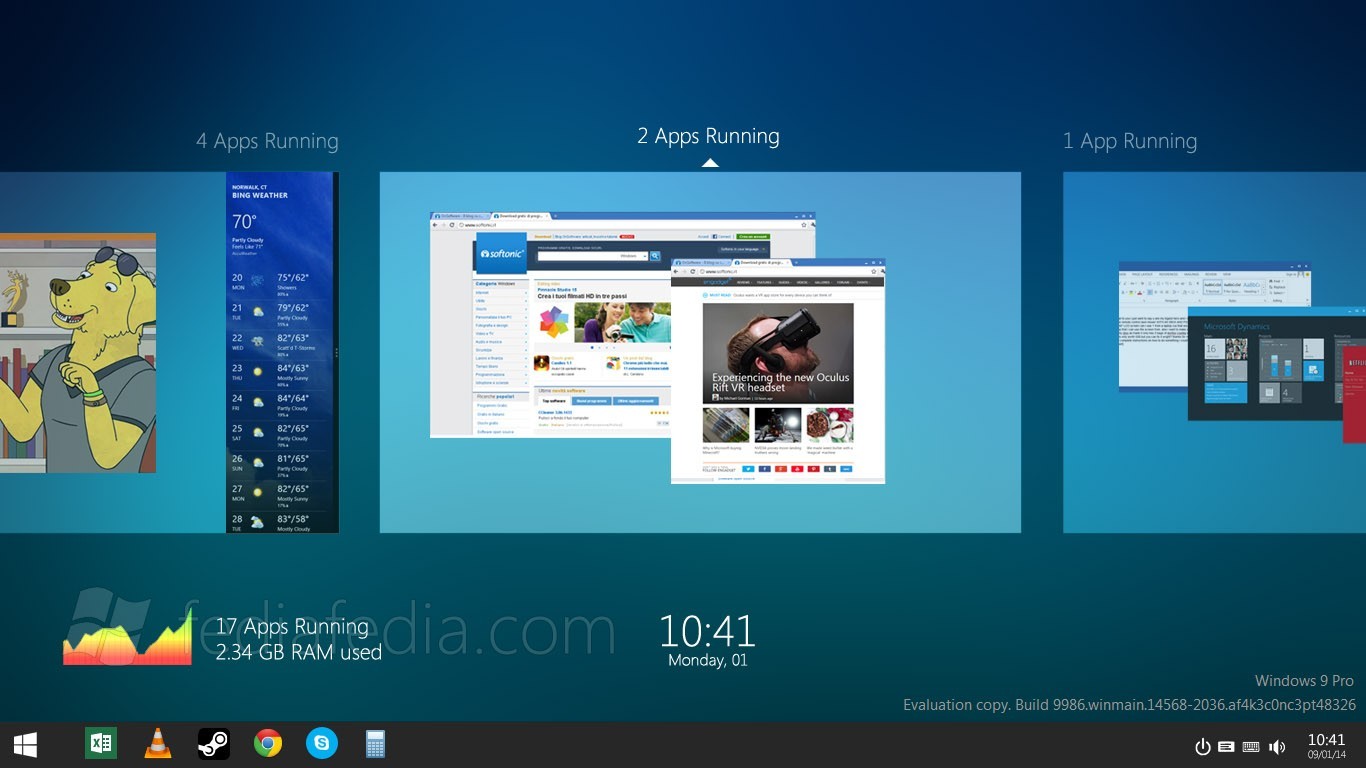Select the "2 Apps Running" desktop label
The width and height of the screenshot is (1366, 768).
tap(708, 136)
